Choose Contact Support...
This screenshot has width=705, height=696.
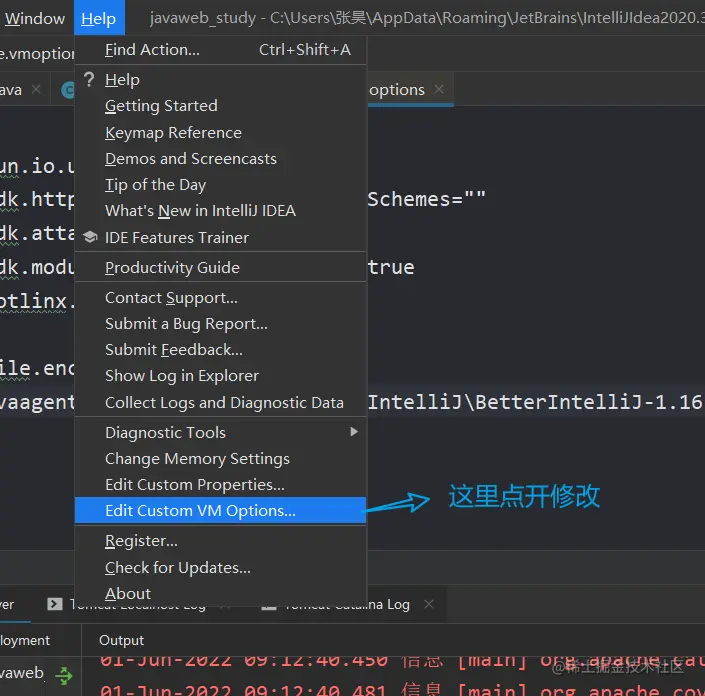[x=220, y=298]
